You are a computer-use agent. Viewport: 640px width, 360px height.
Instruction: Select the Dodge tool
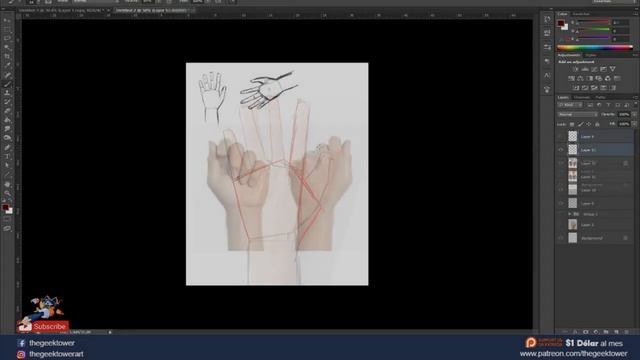point(7,138)
